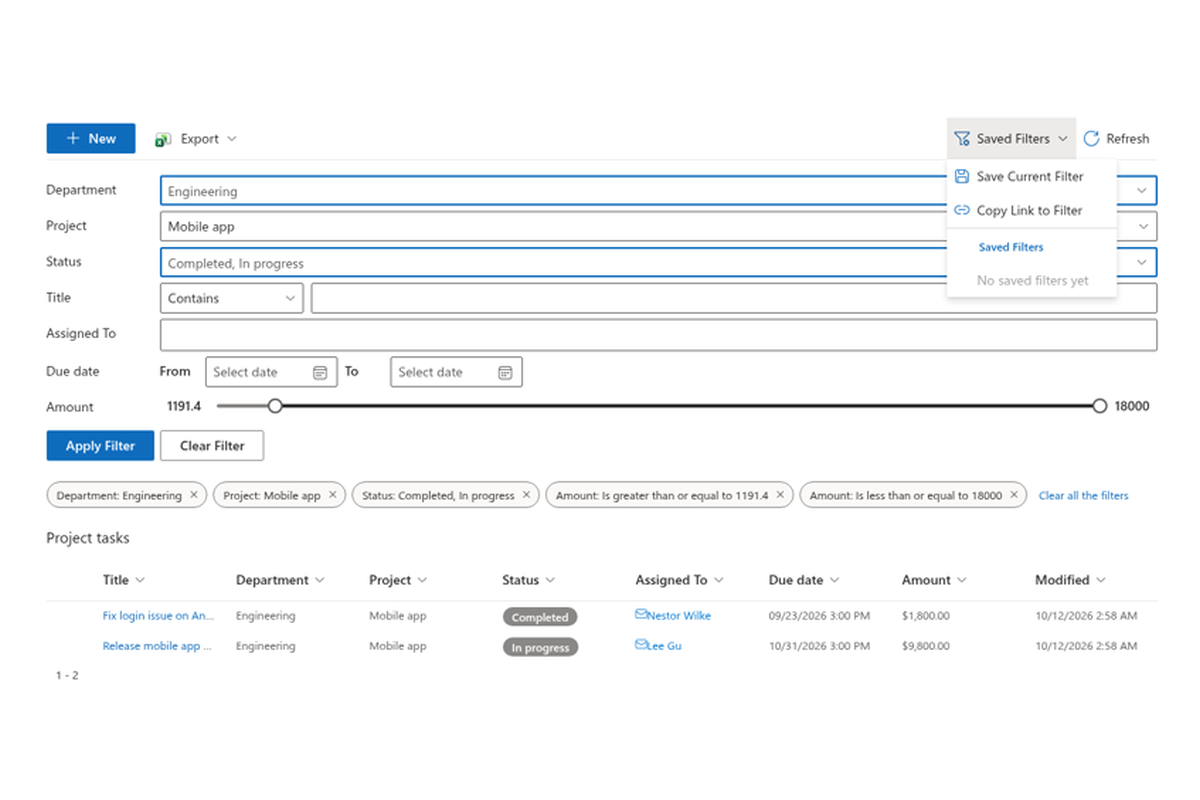Click the From date calendar icon

[320, 372]
